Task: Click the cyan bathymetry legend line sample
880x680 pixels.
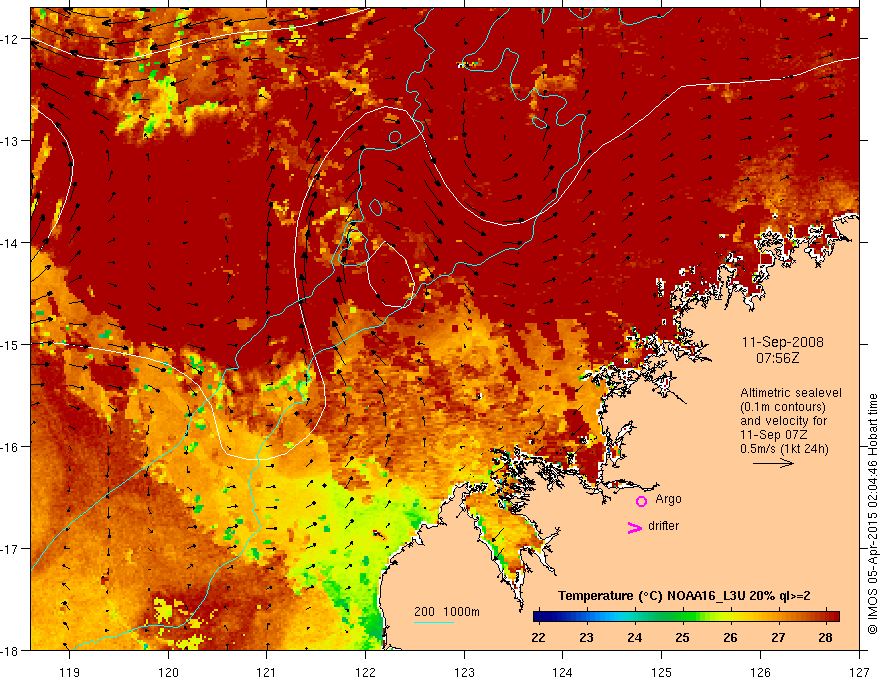Action: tap(434, 622)
